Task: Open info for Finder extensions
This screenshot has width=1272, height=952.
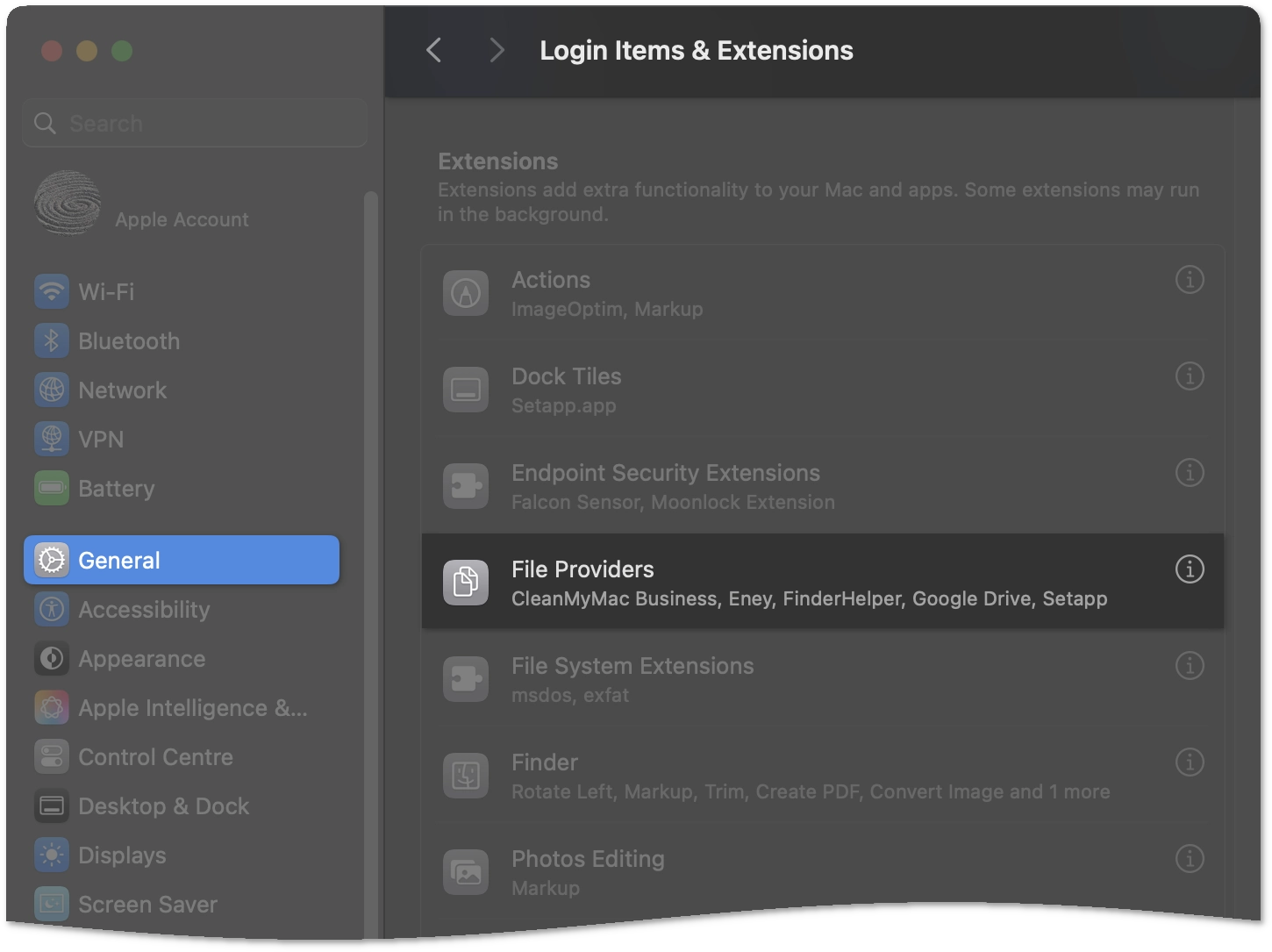Action: click(x=1190, y=762)
